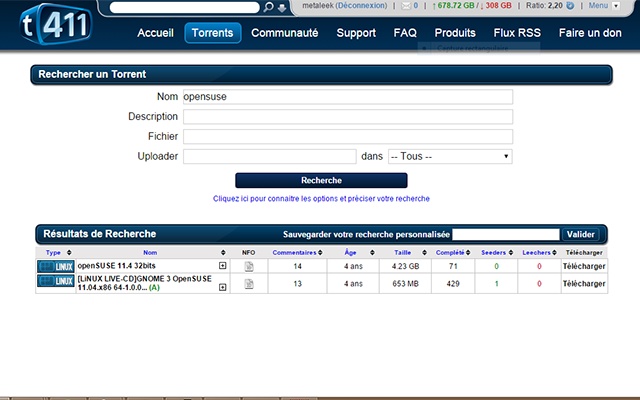
Task: Click the Linux category icon for openSUSE 11.4
Action: click(56, 267)
